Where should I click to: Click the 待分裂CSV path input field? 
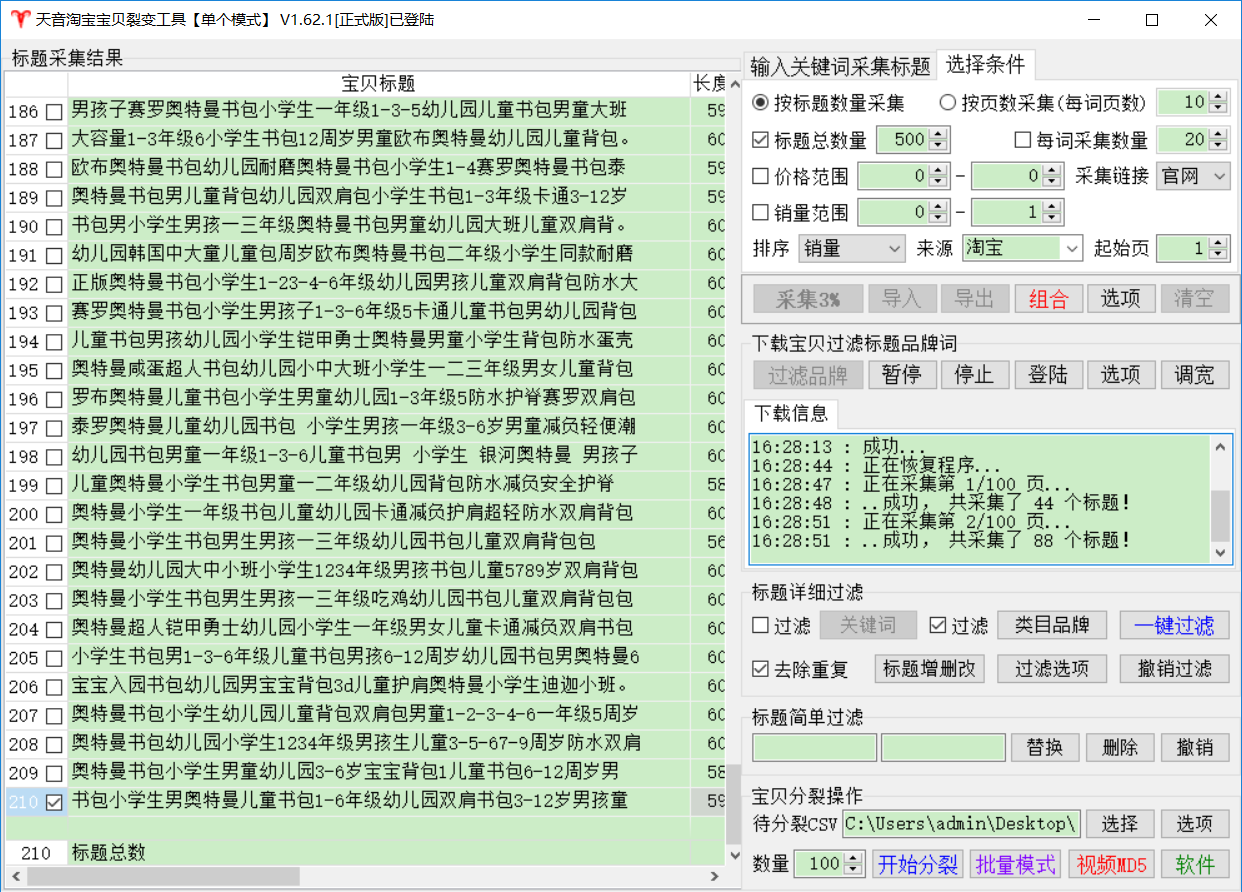960,824
